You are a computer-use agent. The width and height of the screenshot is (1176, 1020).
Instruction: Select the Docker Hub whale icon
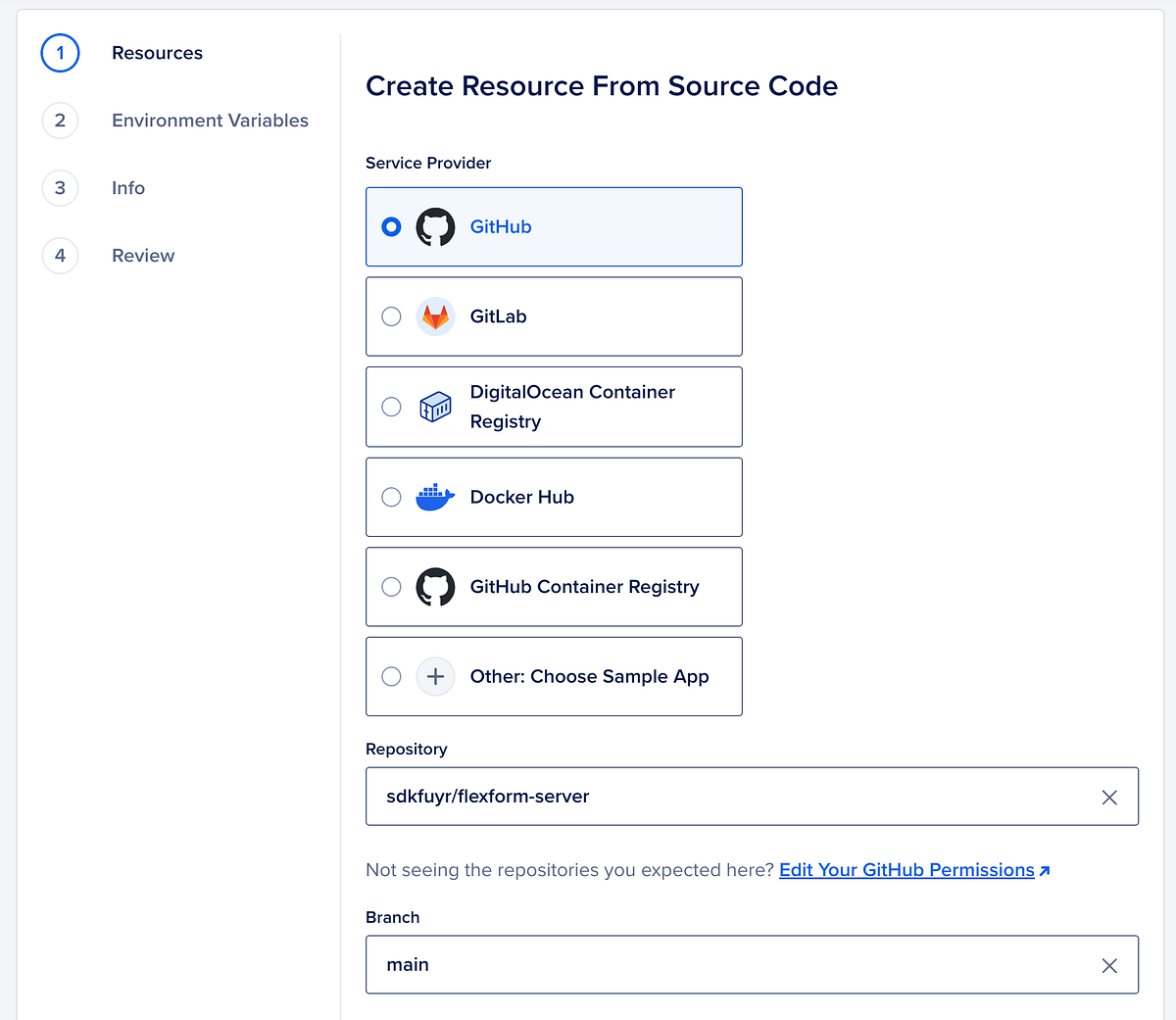point(435,497)
